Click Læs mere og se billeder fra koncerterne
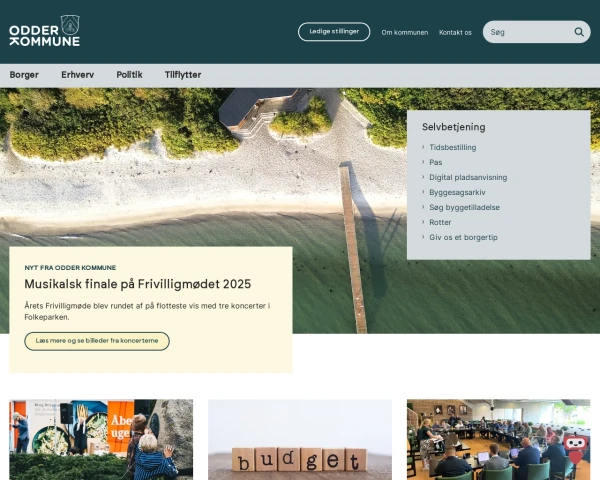 point(97,341)
